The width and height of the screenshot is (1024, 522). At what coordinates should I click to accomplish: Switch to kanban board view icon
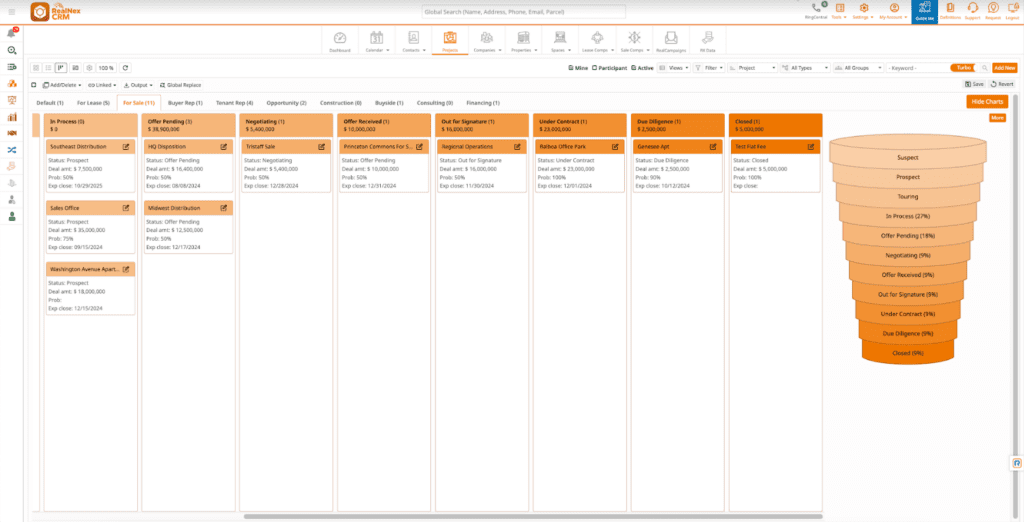tap(61, 67)
